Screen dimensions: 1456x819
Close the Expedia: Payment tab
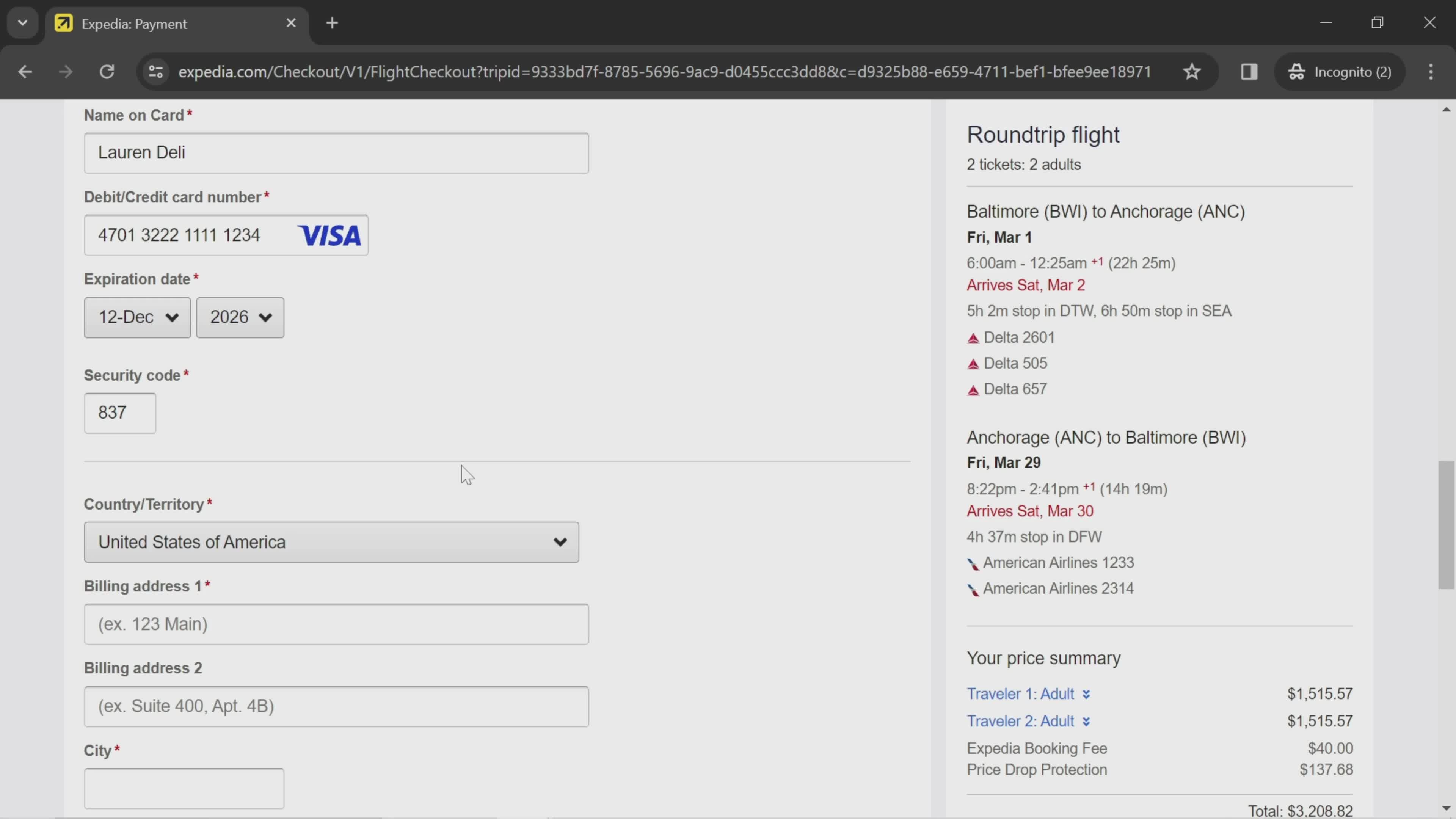point(291,23)
